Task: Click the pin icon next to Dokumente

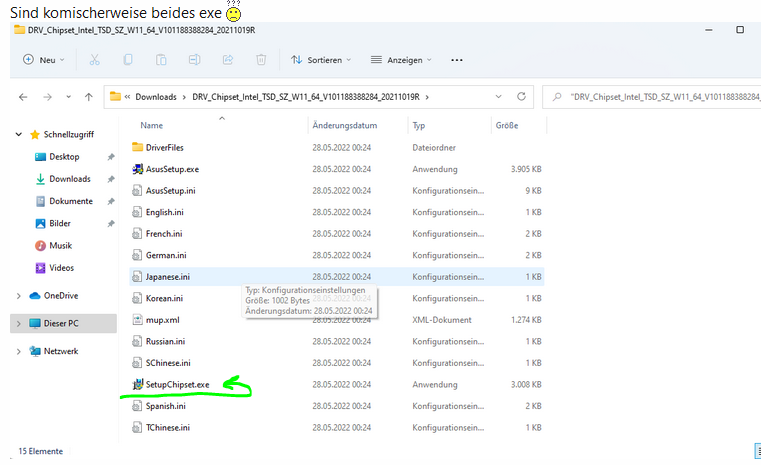Action: [111, 201]
